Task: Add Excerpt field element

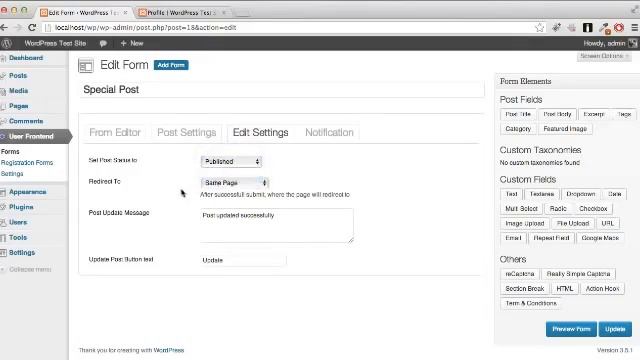Action: coord(594,114)
